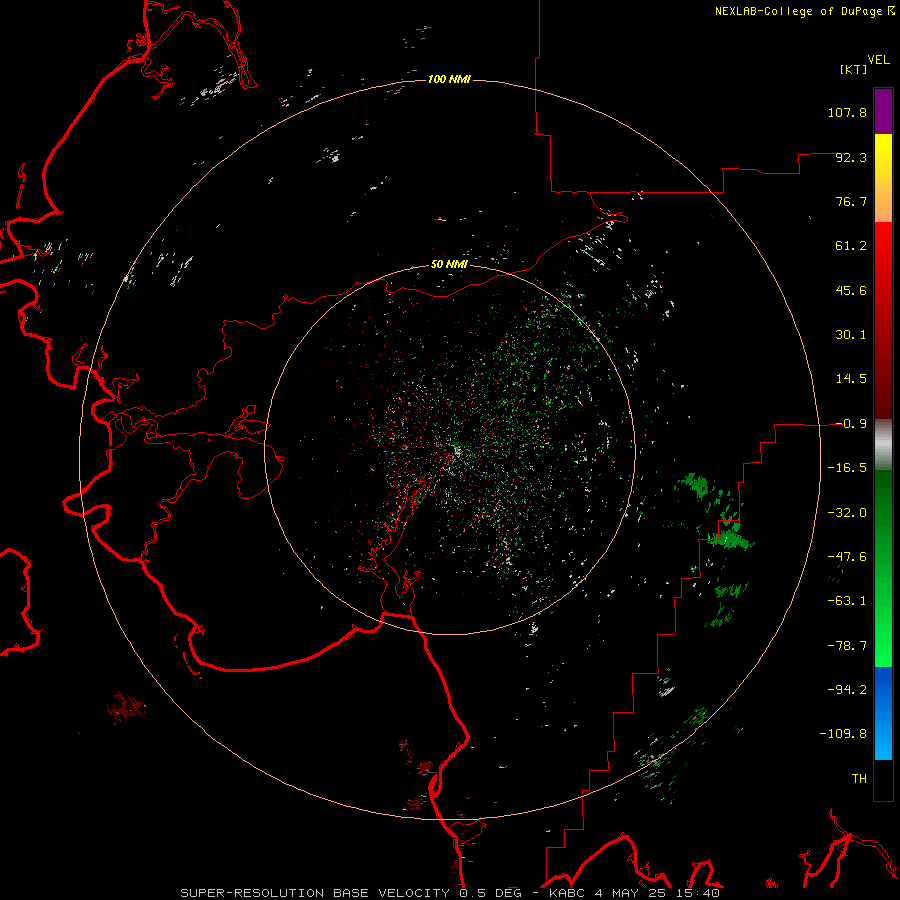Click the 30.1 velocity scale value
900x900 pixels.
coord(851,335)
